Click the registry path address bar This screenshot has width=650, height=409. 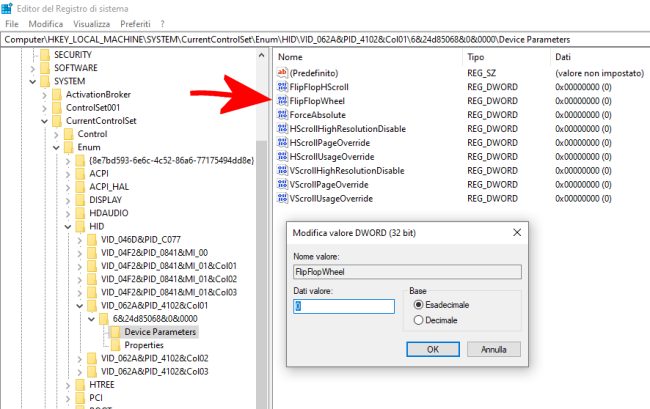click(x=325, y=39)
